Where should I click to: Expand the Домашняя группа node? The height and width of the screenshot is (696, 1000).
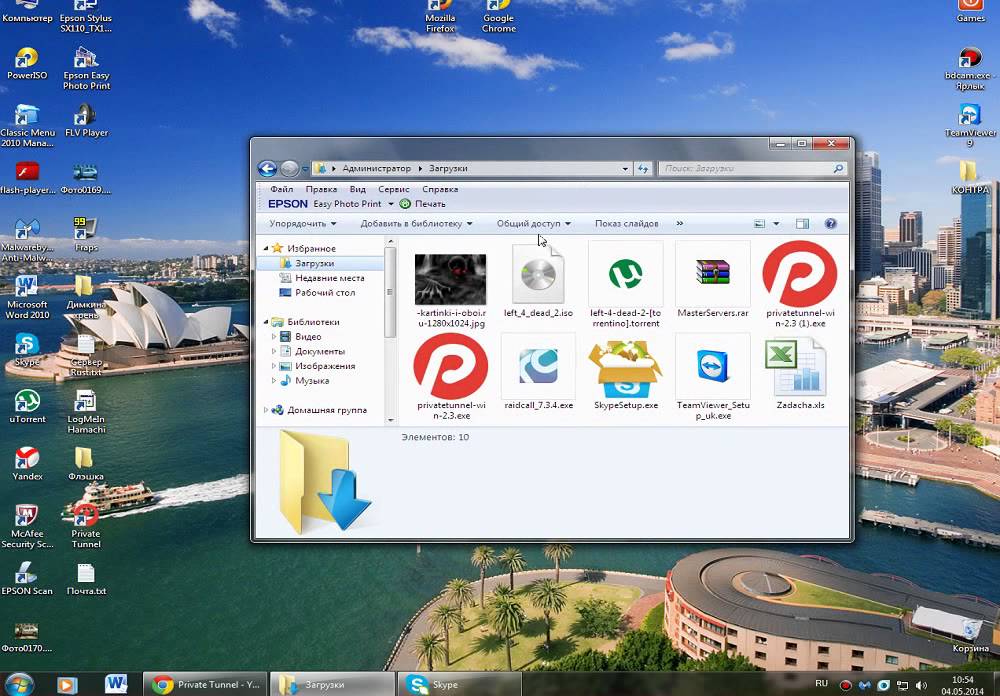[266, 410]
